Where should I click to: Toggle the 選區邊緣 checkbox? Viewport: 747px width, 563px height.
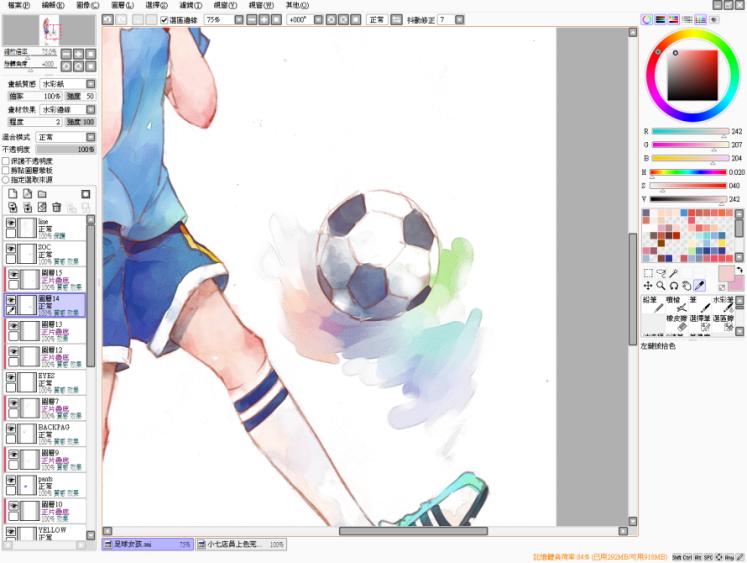pyautogui.click(x=165, y=19)
